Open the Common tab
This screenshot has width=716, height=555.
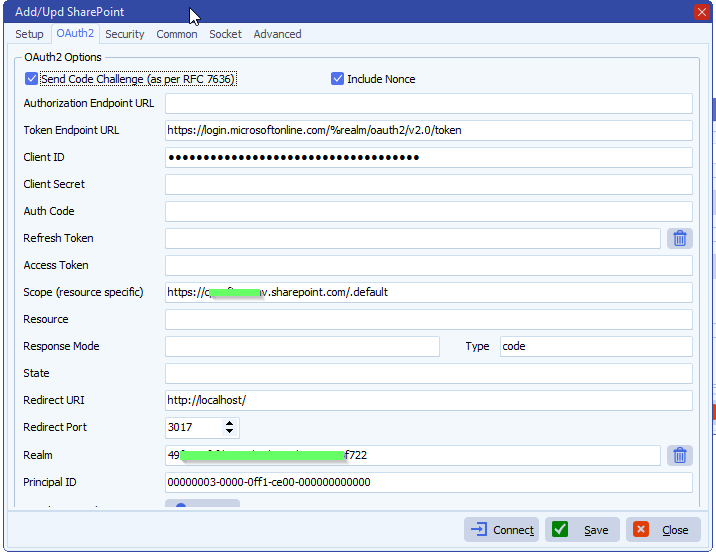pyautogui.click(x=177, y=34)
